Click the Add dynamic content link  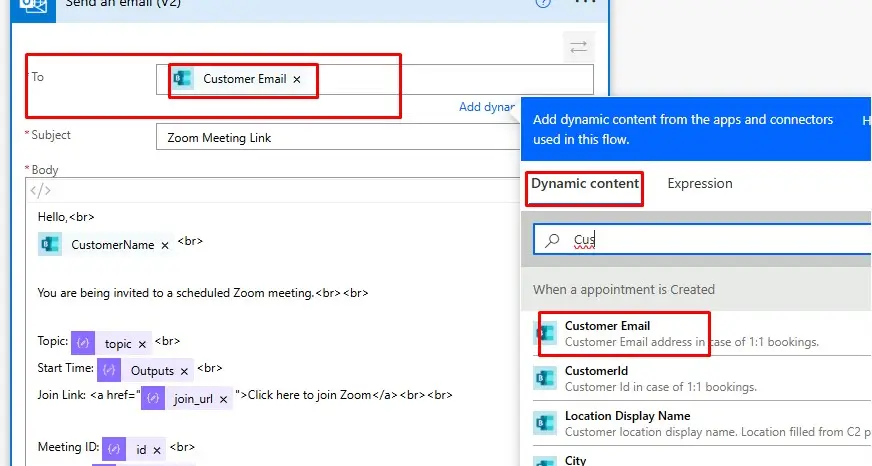487,107
